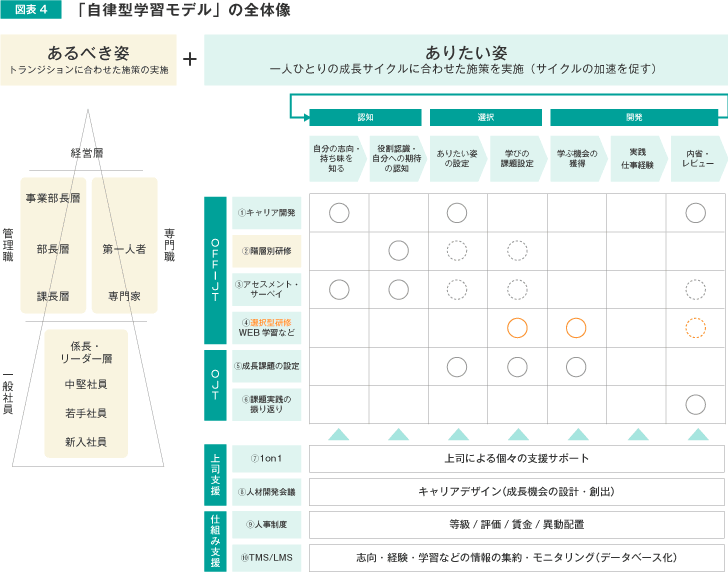Screen dimensions: 728x586
Task: Click キャリア開発 circle under 自分の志向
Action: point(339,213)
